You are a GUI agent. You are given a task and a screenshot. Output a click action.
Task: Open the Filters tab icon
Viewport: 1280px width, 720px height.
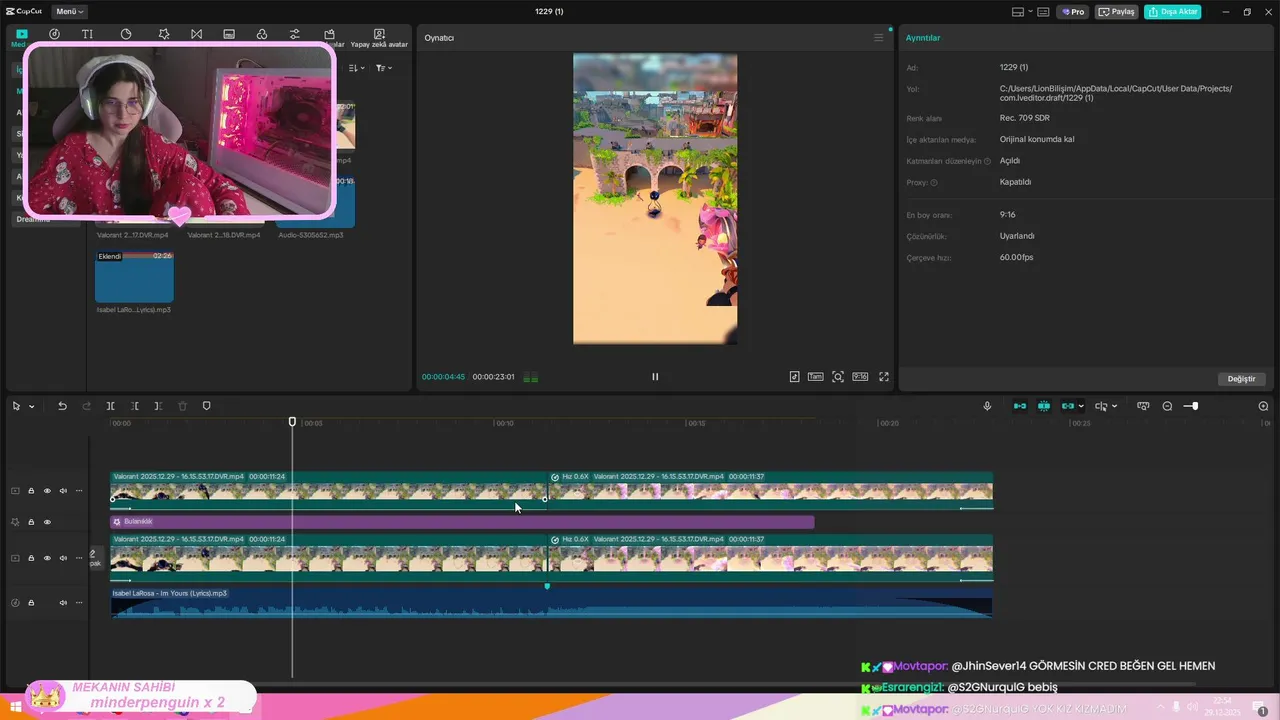[x=262, y=34]
